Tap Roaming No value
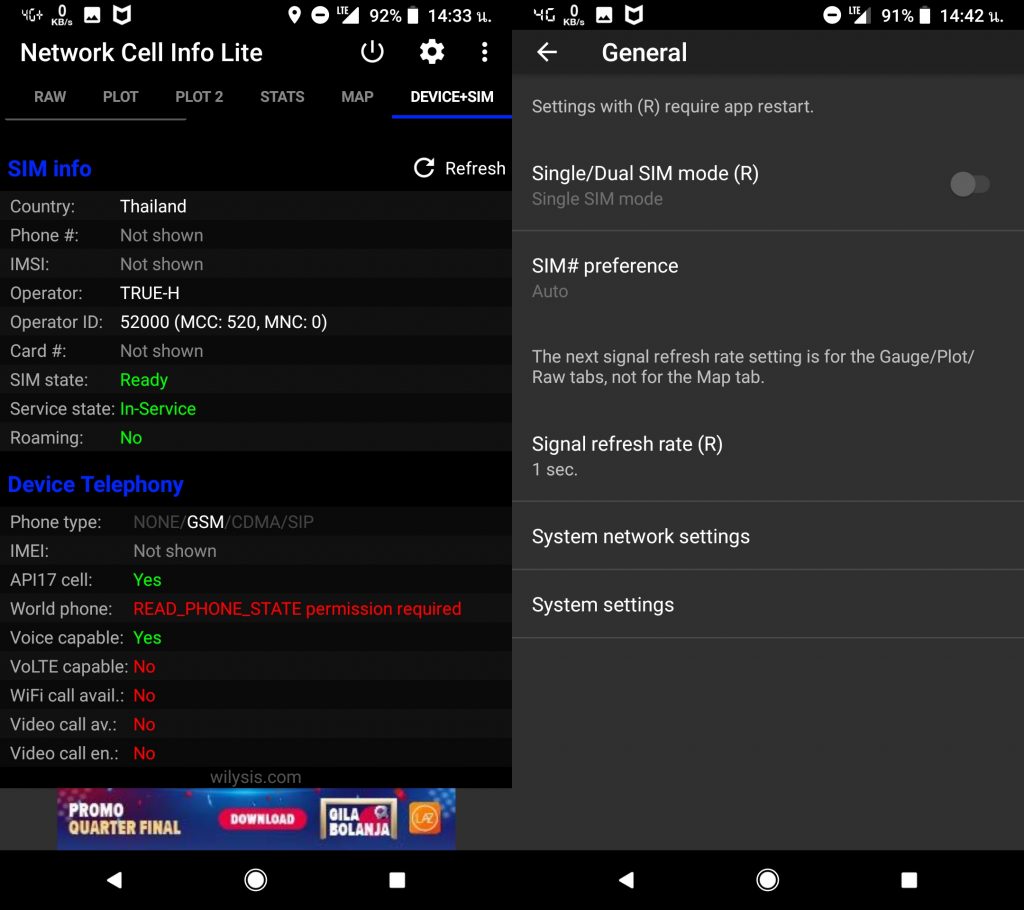 tap(131, 438)
